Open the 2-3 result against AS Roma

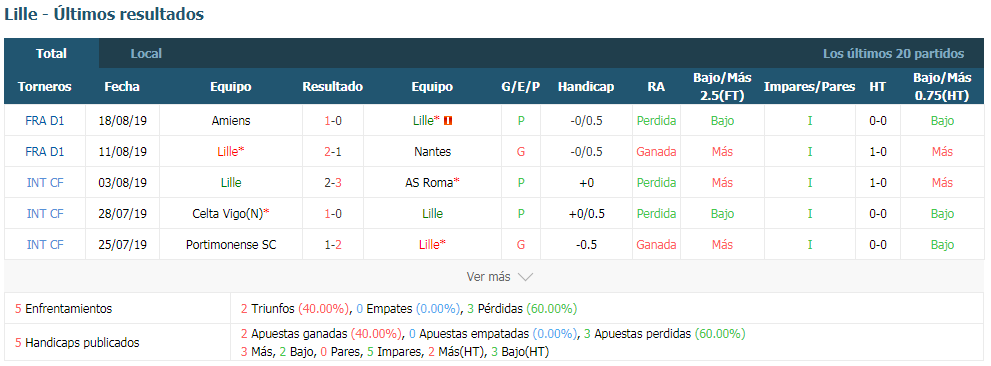coord(332,183)
